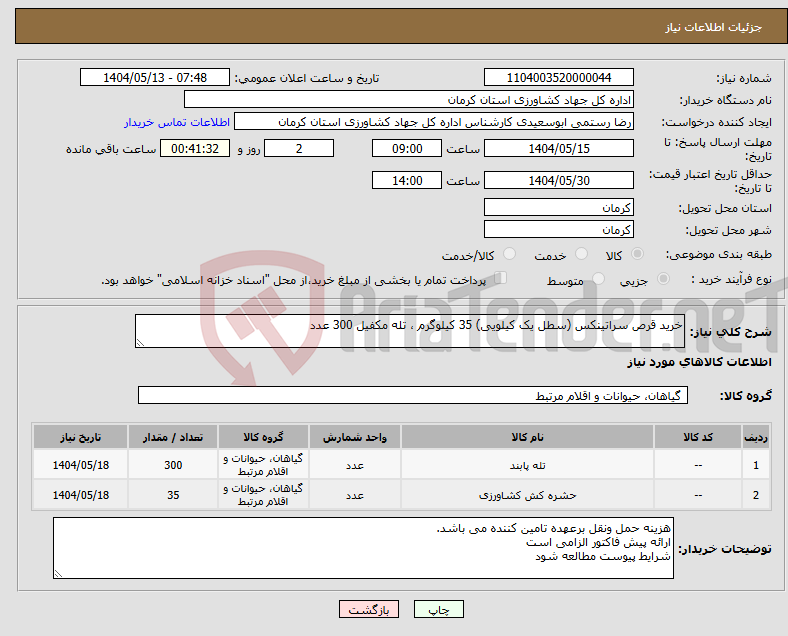Click the تله پابند item name cell
Viewport: 788px width, 636px height.
(x=527, y=465)
